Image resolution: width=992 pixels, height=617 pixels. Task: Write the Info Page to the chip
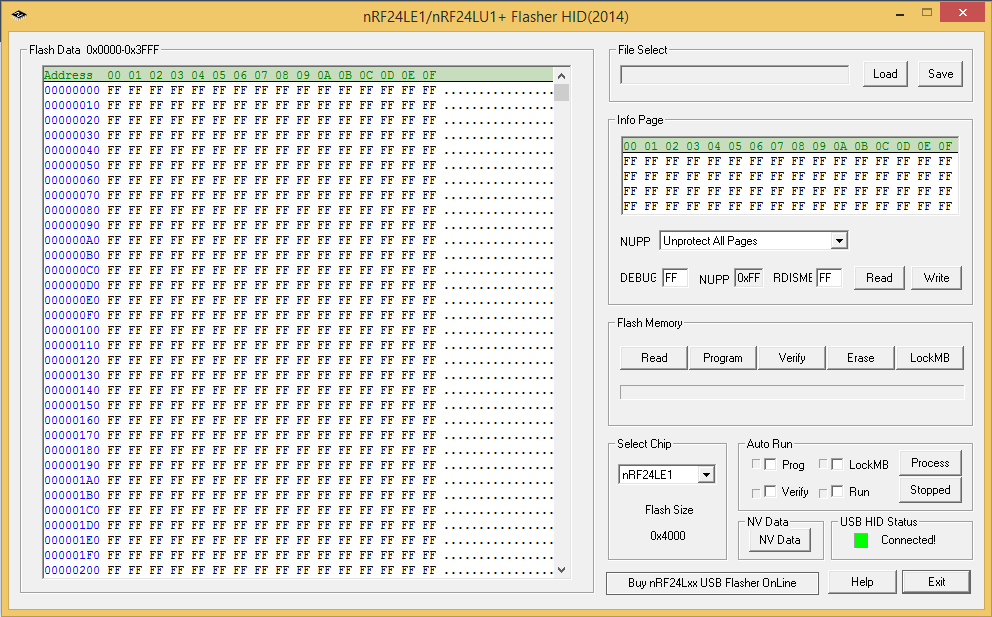tap(936, 277)
